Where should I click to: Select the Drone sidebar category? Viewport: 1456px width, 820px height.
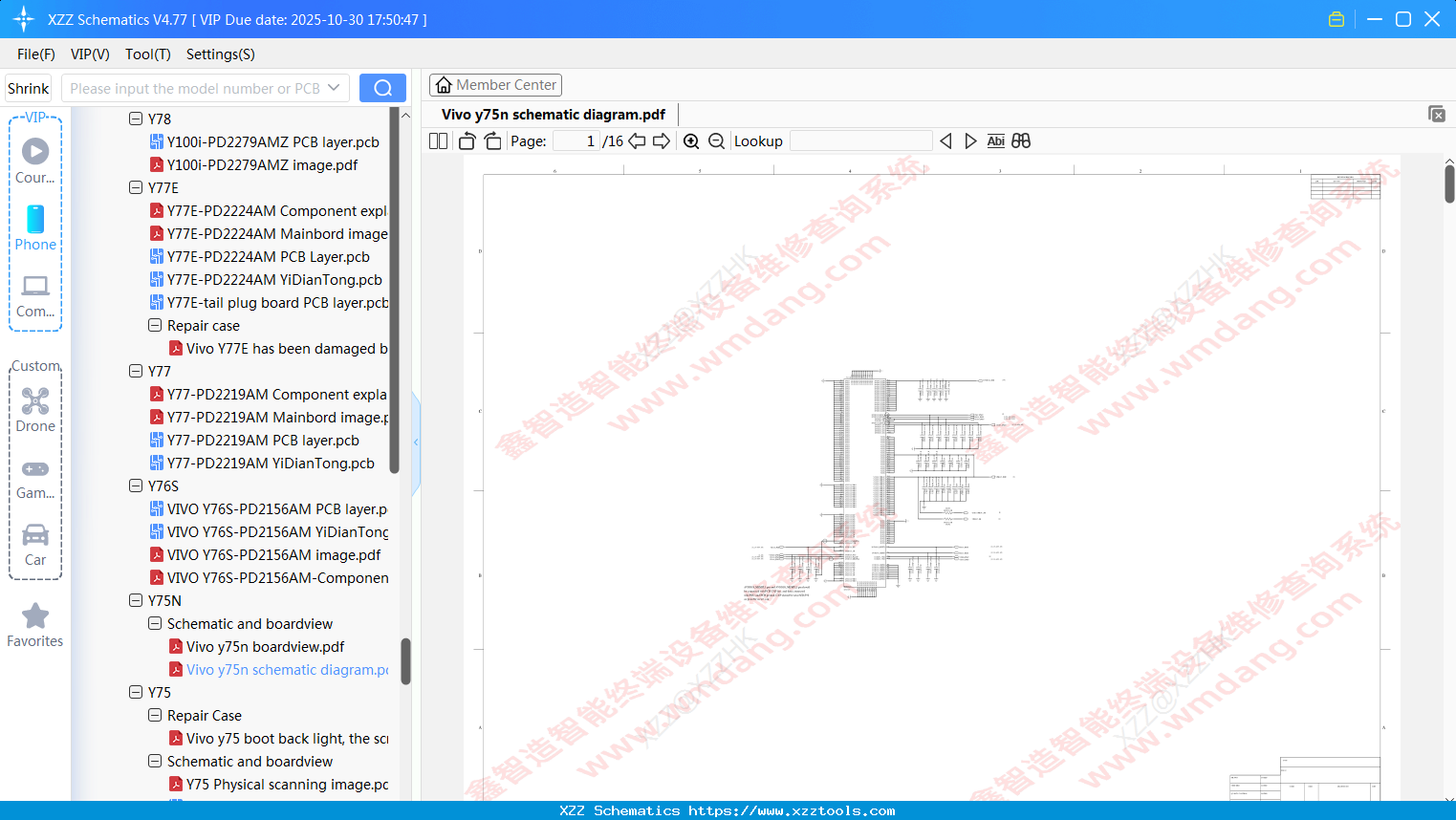click(x=35, y=410)
